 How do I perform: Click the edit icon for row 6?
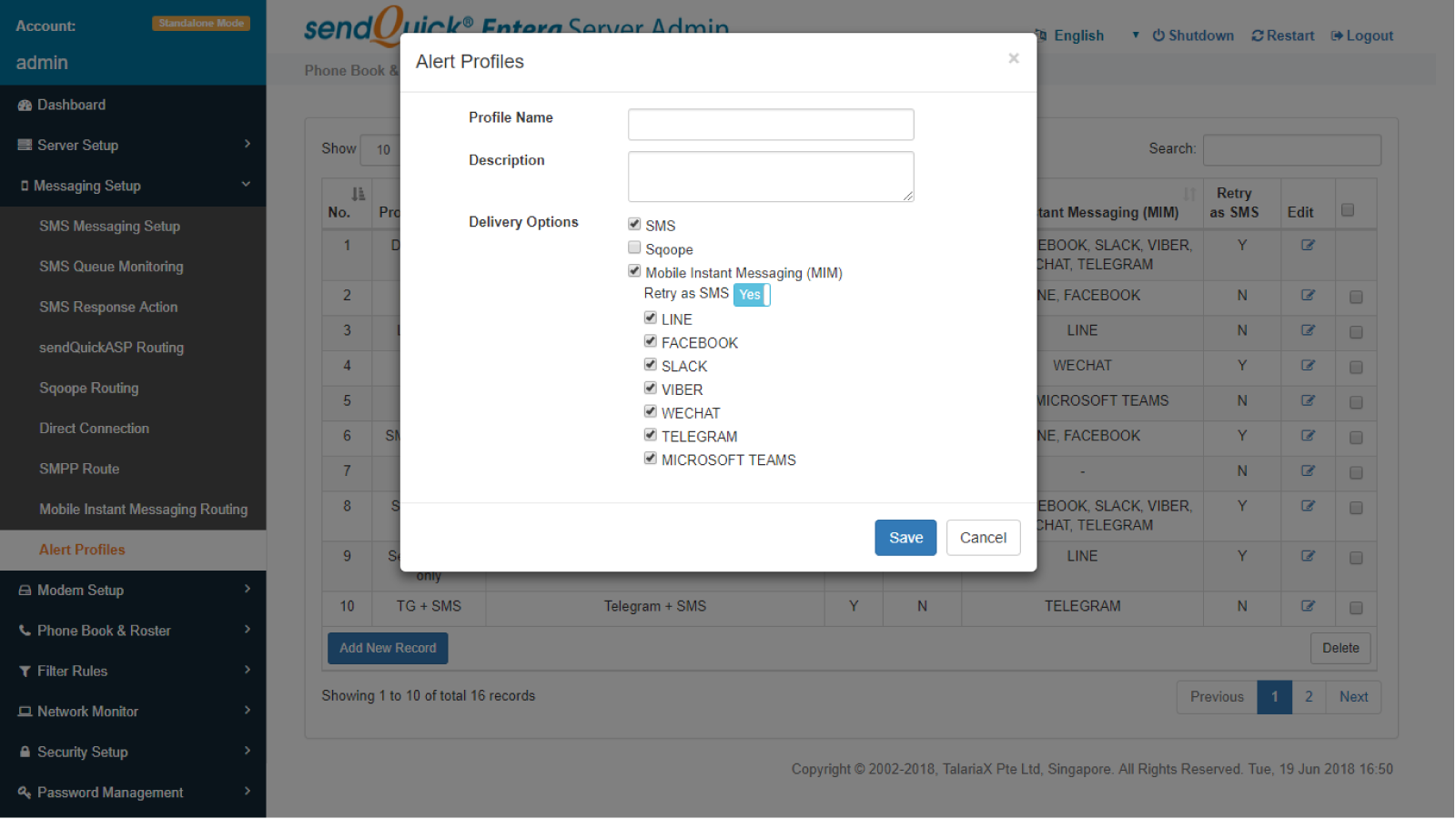point(1308,436)
